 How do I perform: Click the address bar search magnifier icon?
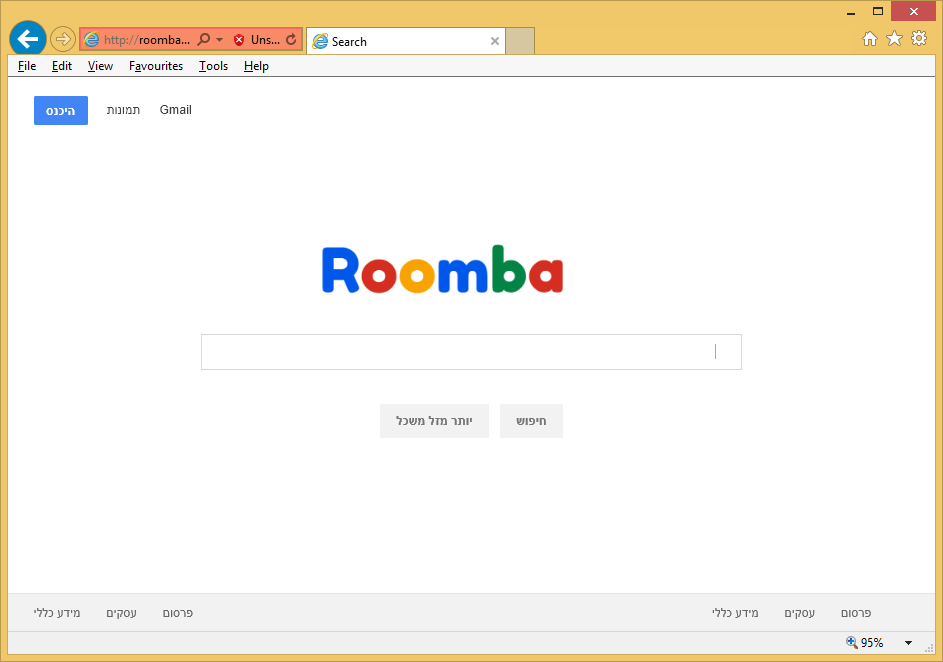click(204, 40)
